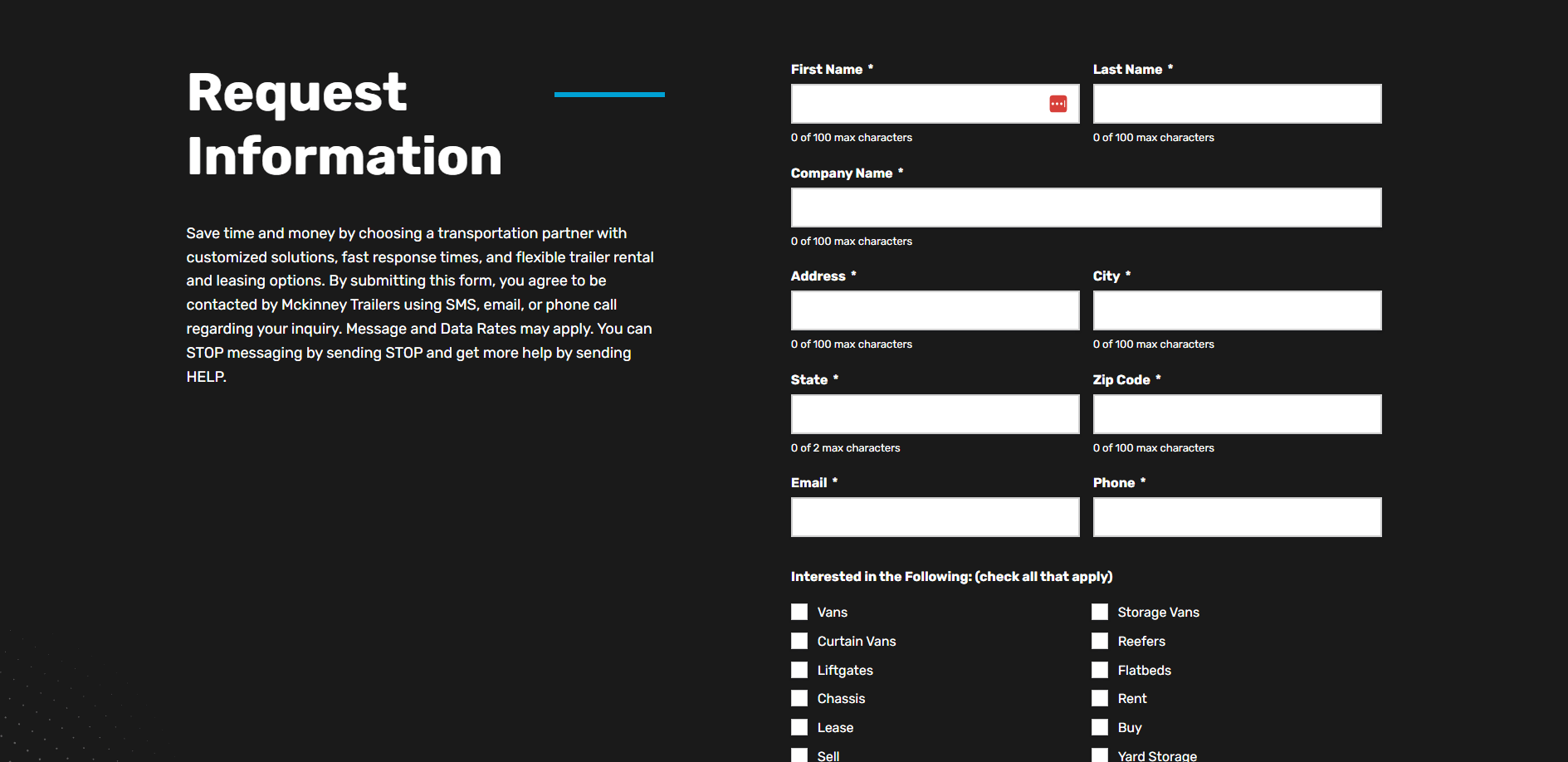The height and width of the screenshot is (762, 1568).
Task: Check the Rent option
Action: tap(1100, 698)
